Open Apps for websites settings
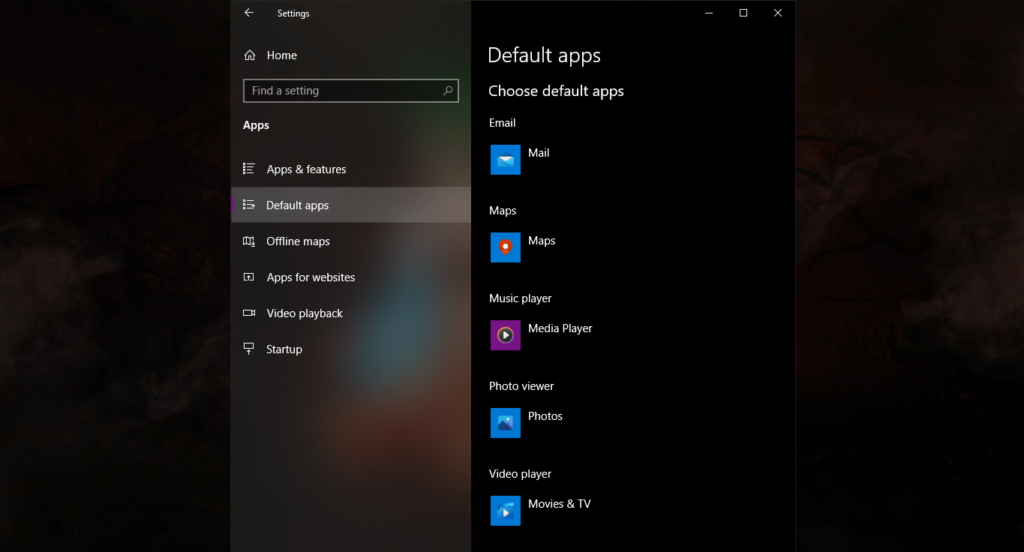 [x=311, y=277]
